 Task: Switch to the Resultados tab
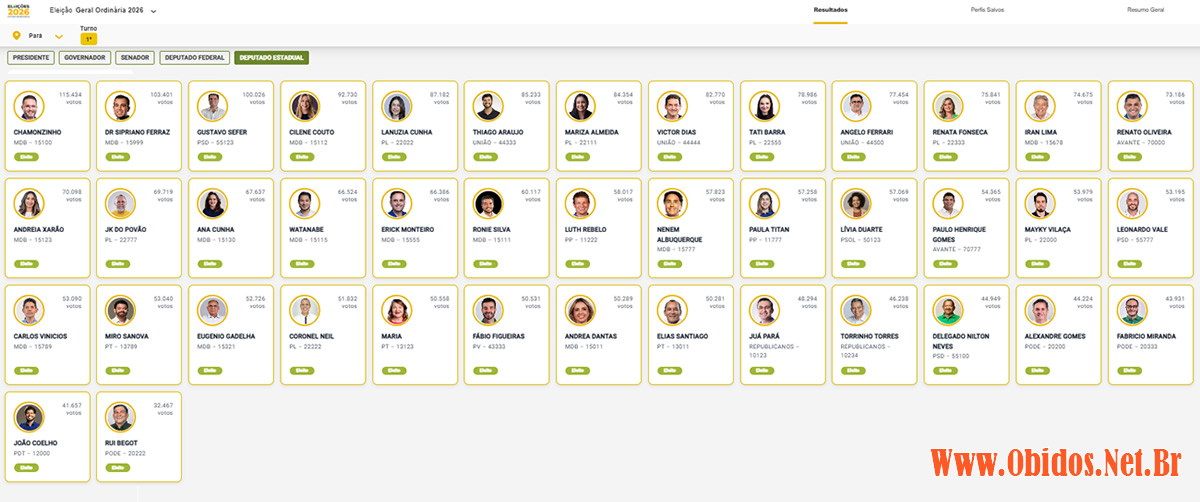[830, 10]
